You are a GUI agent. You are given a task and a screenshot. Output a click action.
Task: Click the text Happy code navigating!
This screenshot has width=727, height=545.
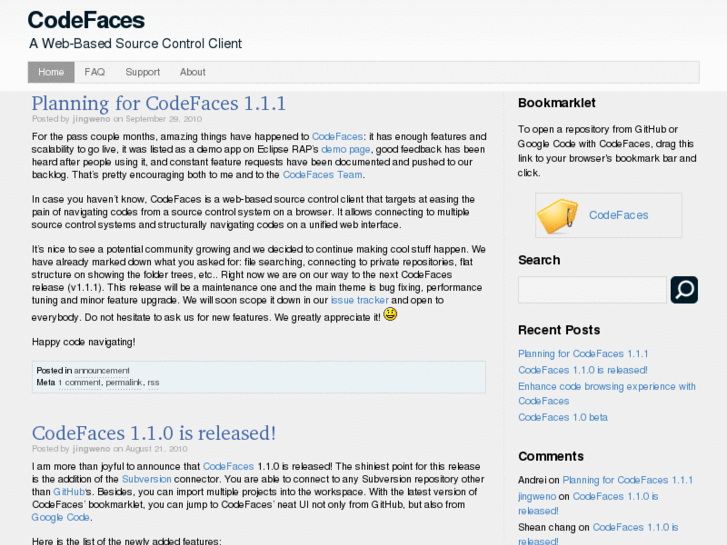point(83,342)
